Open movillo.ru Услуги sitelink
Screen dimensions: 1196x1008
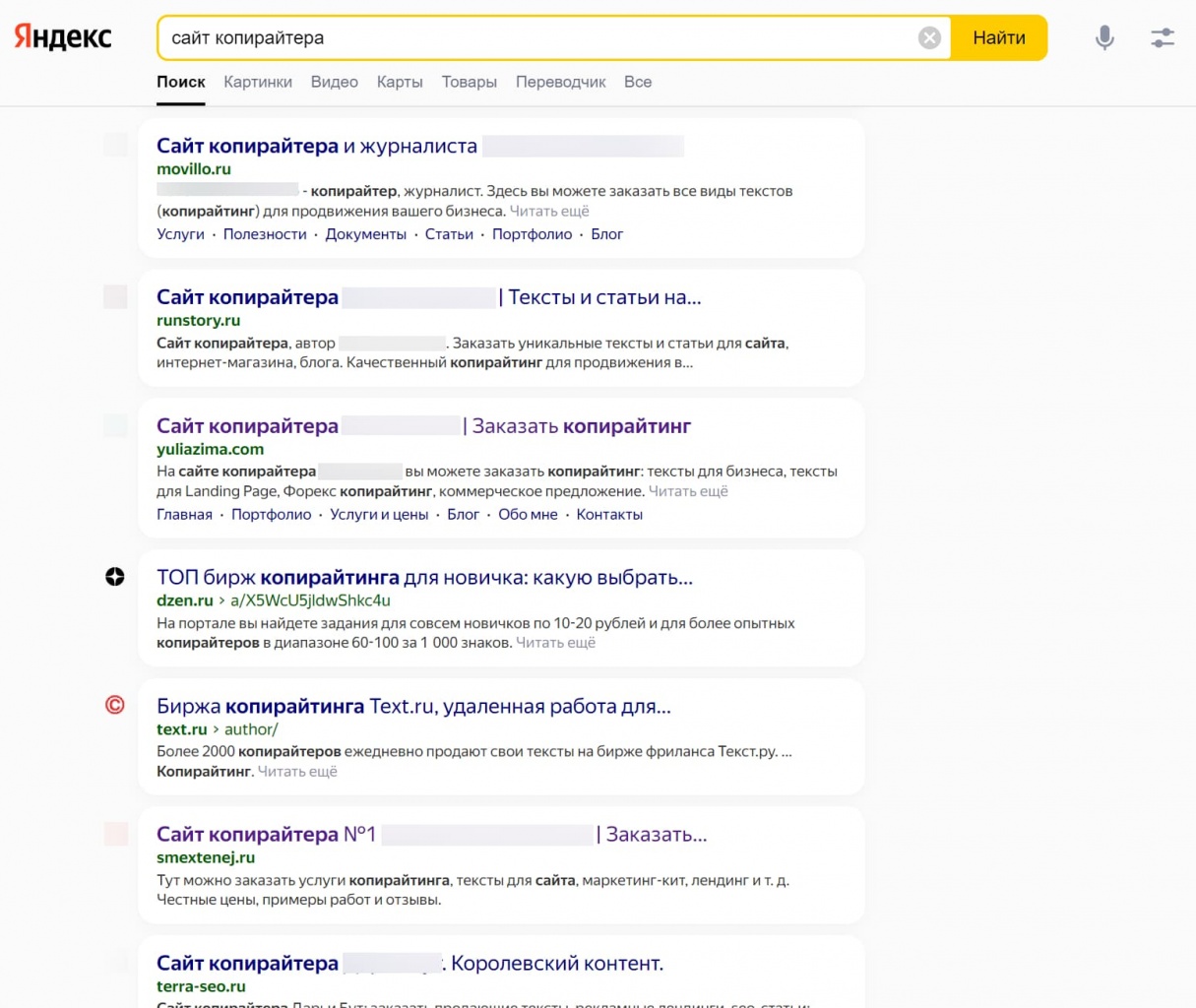coord(180,234)
